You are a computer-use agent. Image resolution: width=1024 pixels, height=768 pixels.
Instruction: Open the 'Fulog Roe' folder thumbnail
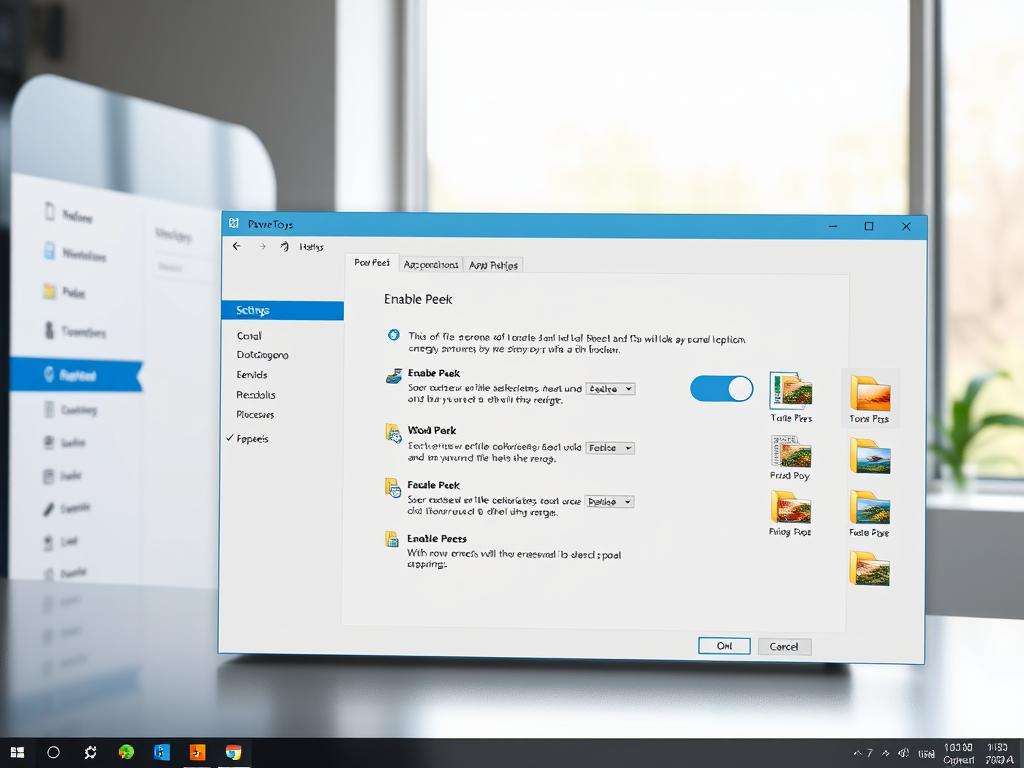tap(790, 513)
